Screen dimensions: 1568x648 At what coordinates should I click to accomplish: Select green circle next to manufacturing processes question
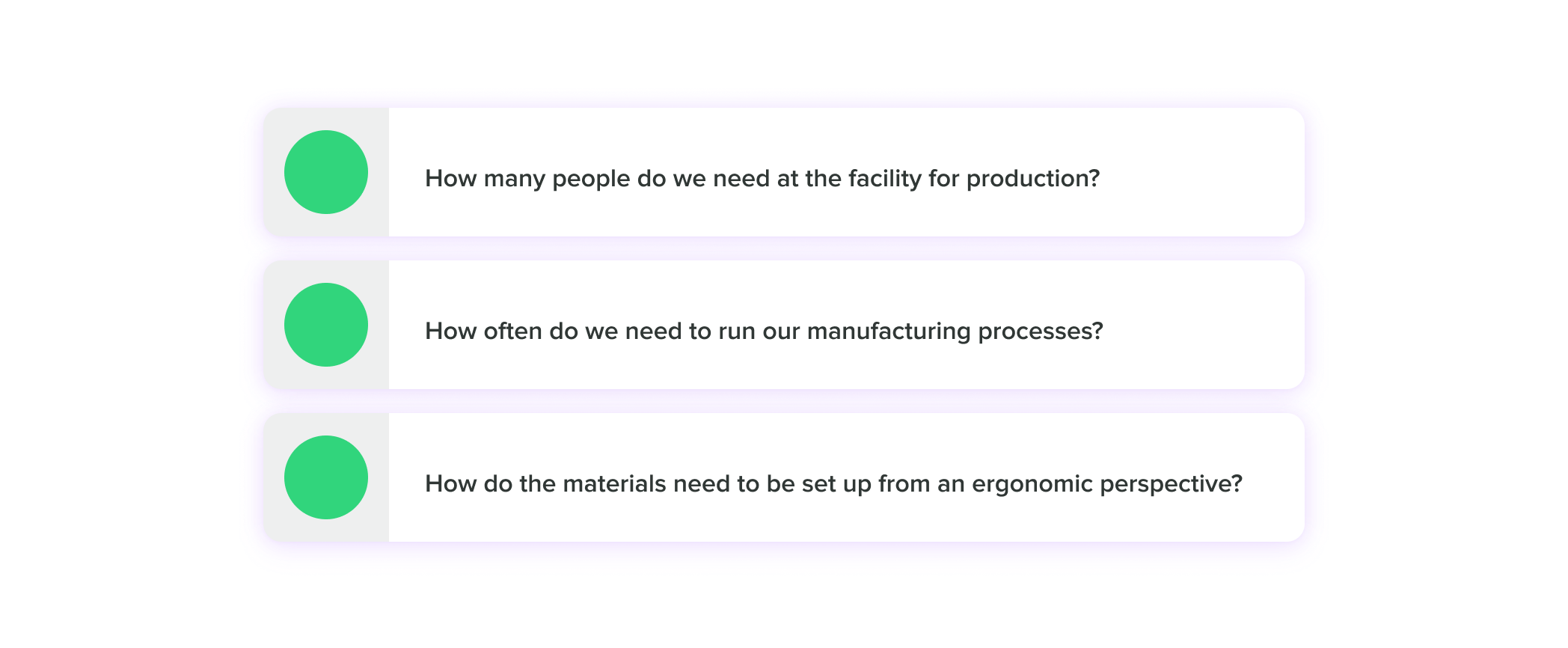pos(326,325)
